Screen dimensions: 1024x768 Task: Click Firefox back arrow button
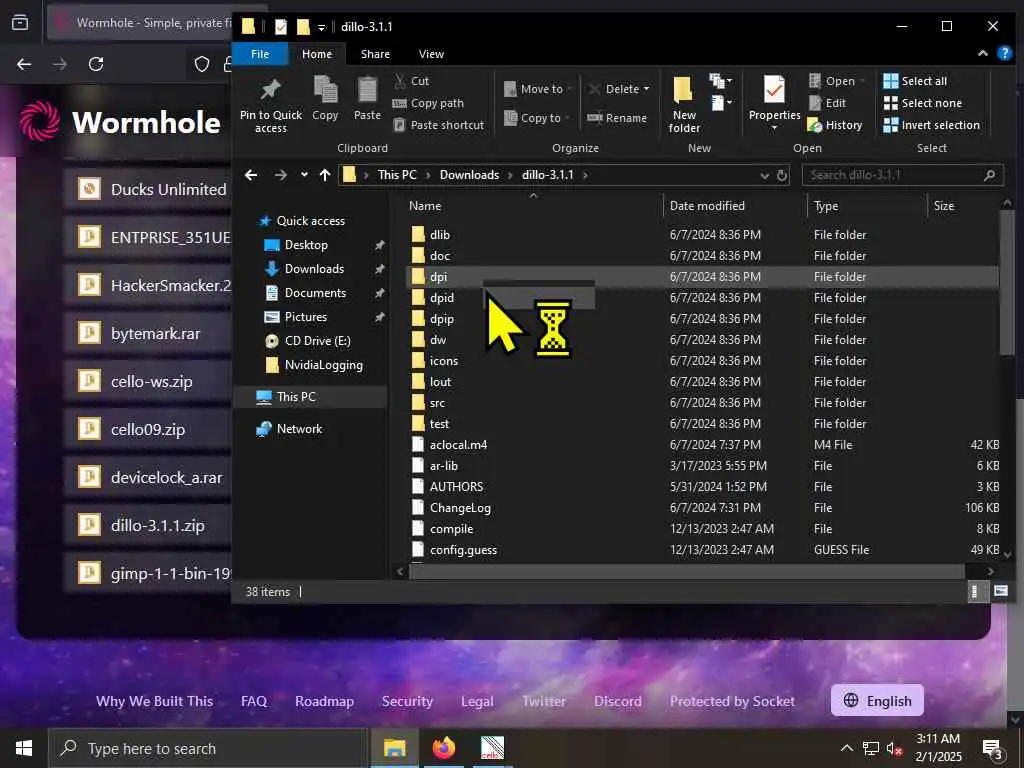(x=24, y=64)
